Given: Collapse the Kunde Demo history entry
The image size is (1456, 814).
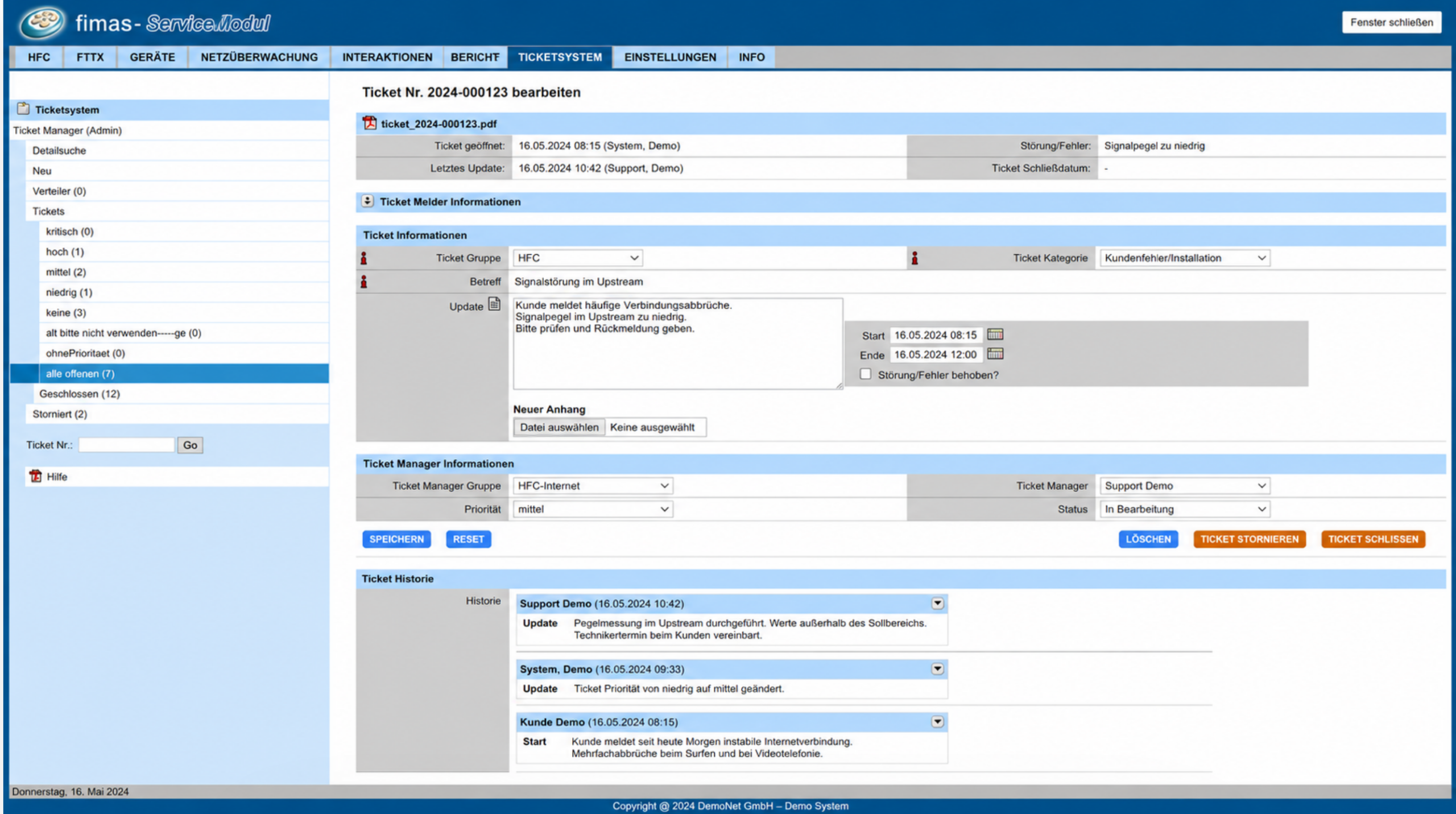Looking at the screenshot, I should (937, 721).
